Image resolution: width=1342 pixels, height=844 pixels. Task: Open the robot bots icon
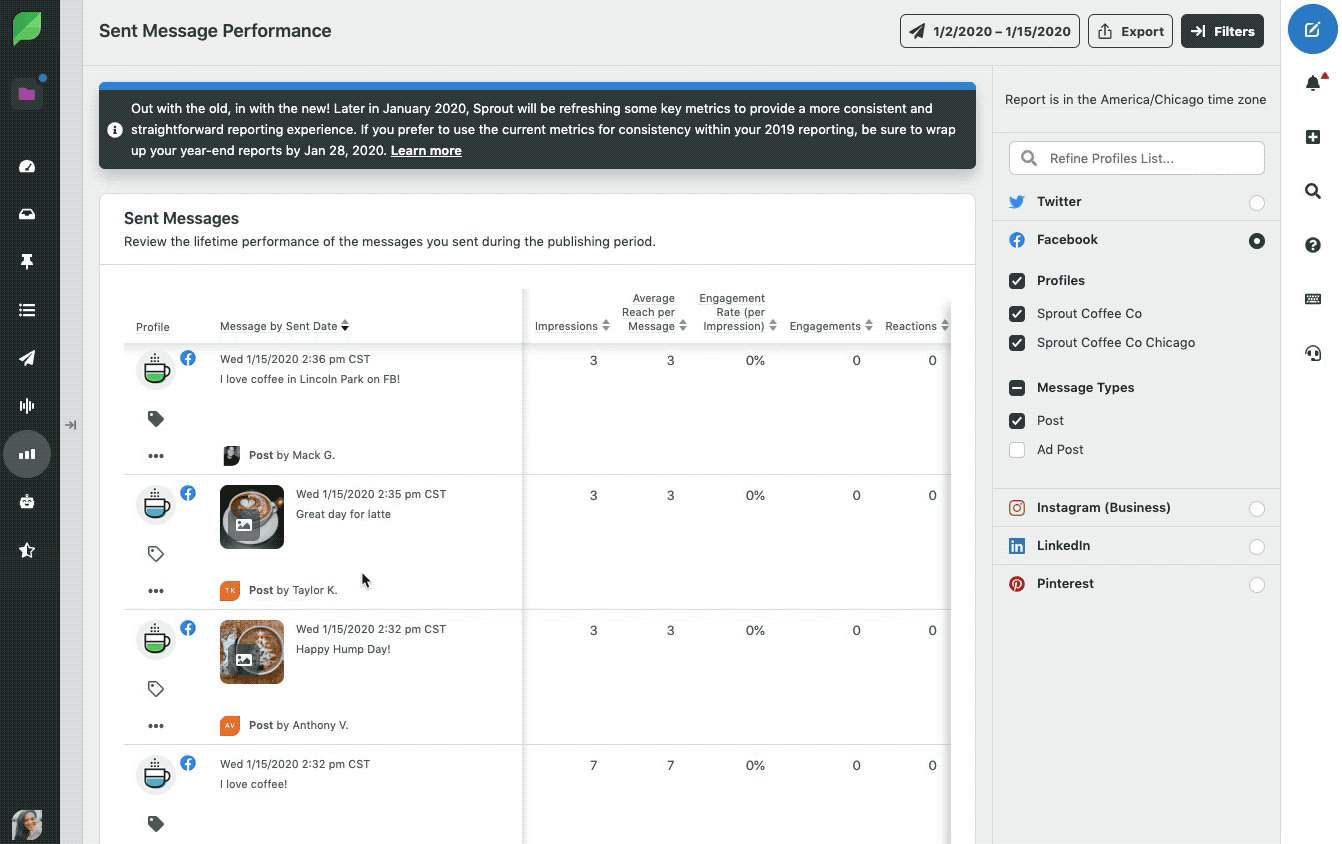(x=27, y=502)
